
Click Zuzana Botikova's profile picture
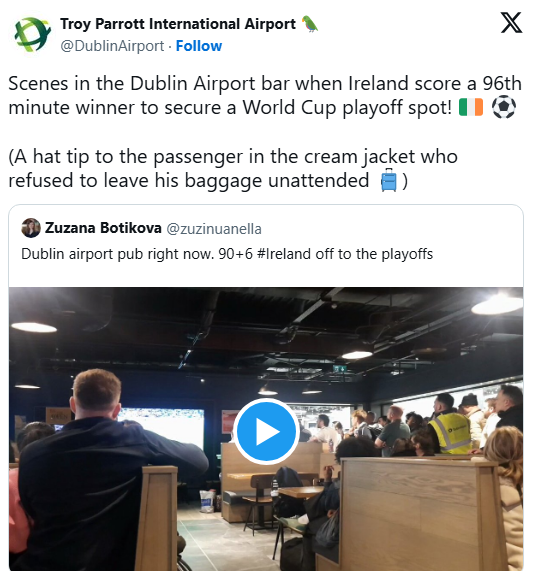coord(31,228)
